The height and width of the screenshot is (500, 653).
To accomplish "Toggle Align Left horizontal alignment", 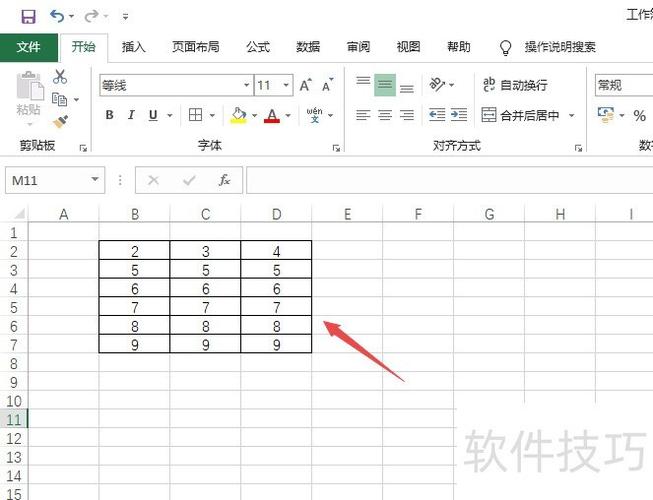I will pos(363,115).
